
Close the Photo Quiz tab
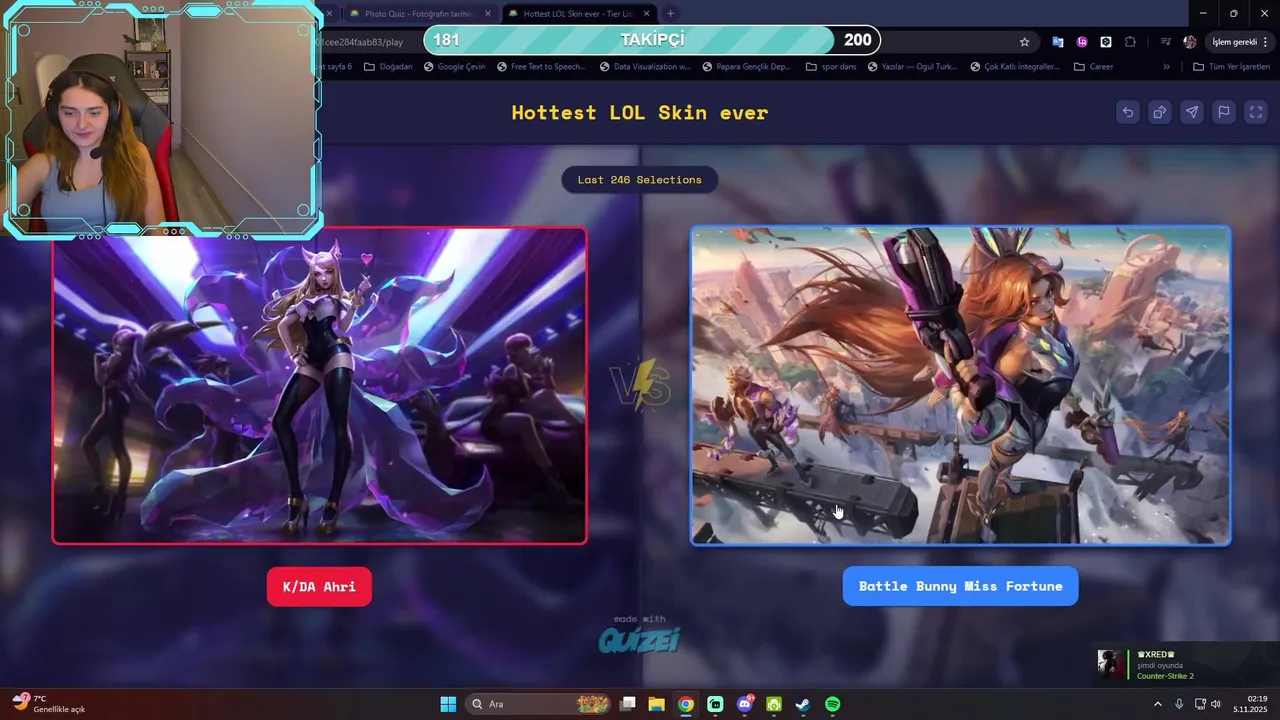pos(488,13)
